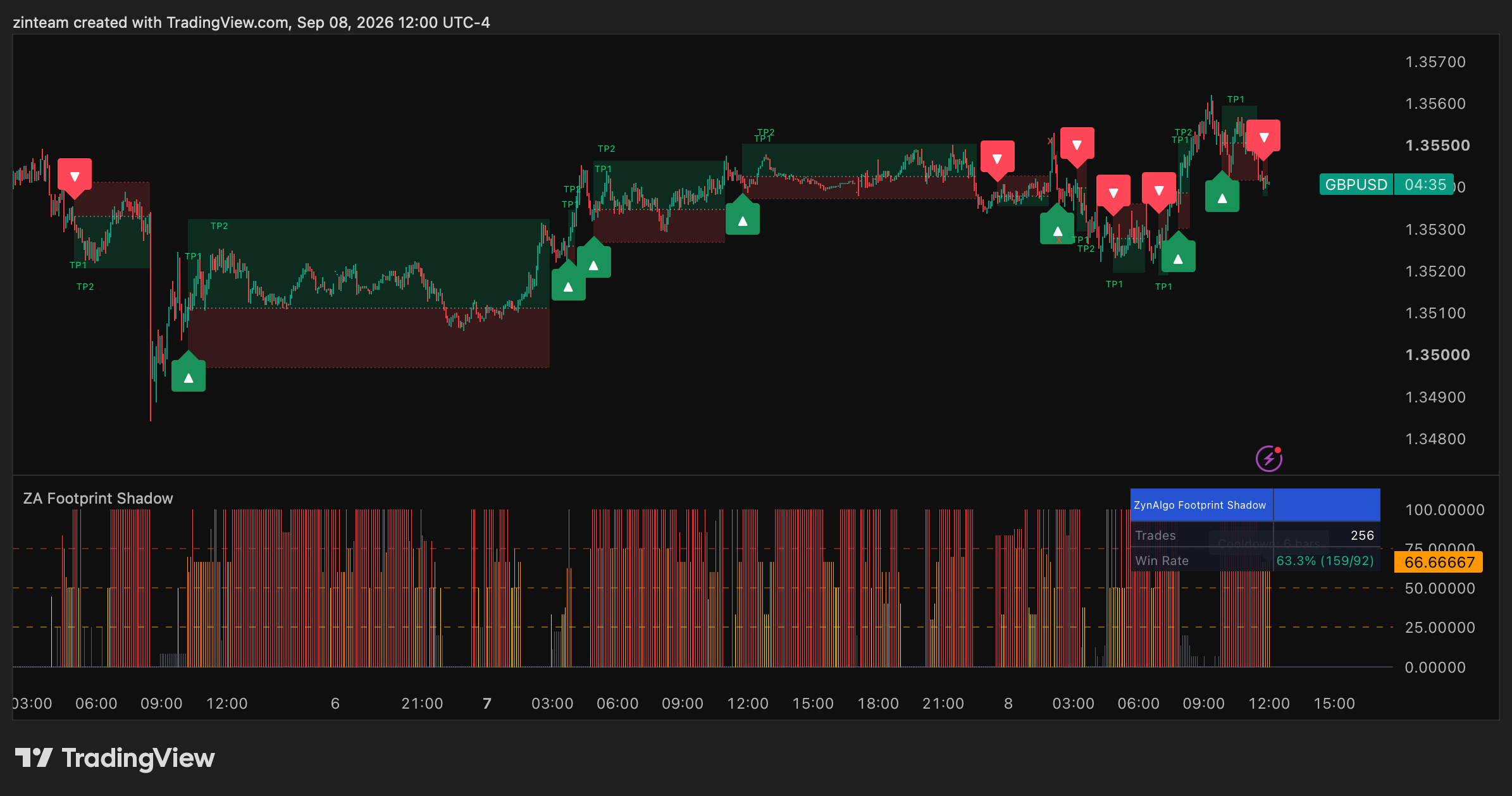Click the 15:00 label at the far right of the time axis

coord(1334,704)
